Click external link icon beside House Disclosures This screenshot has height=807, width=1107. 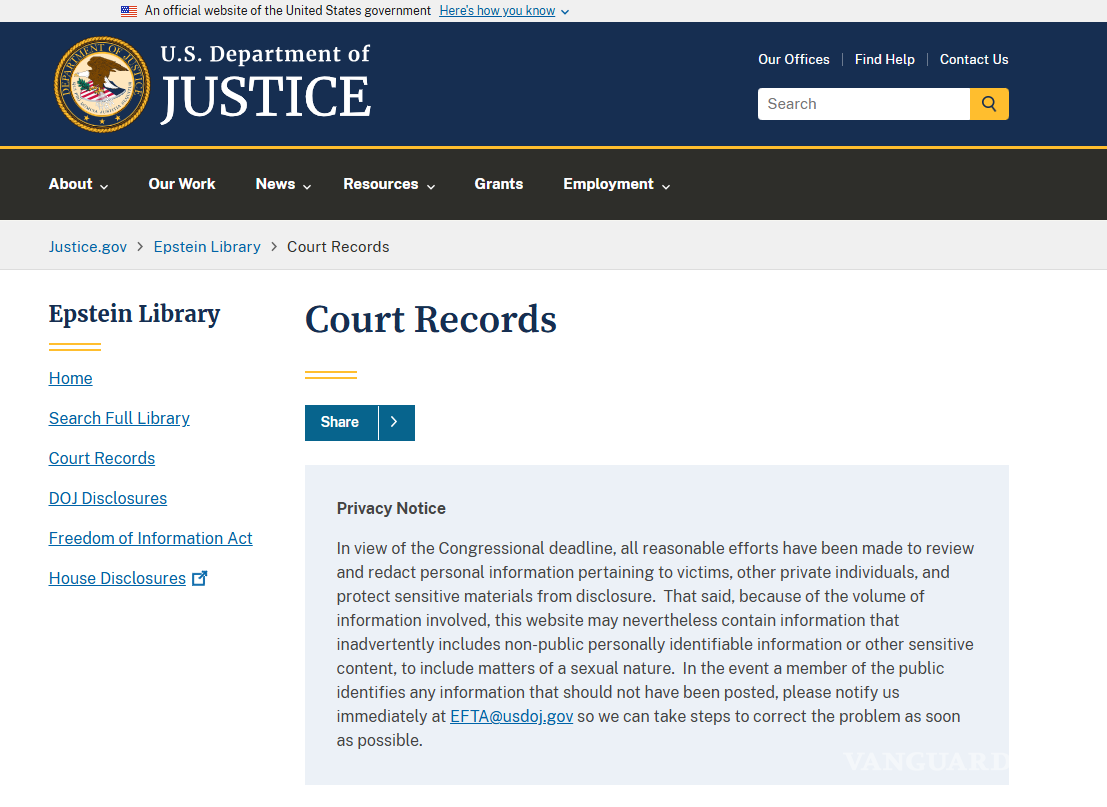point(199,578)
